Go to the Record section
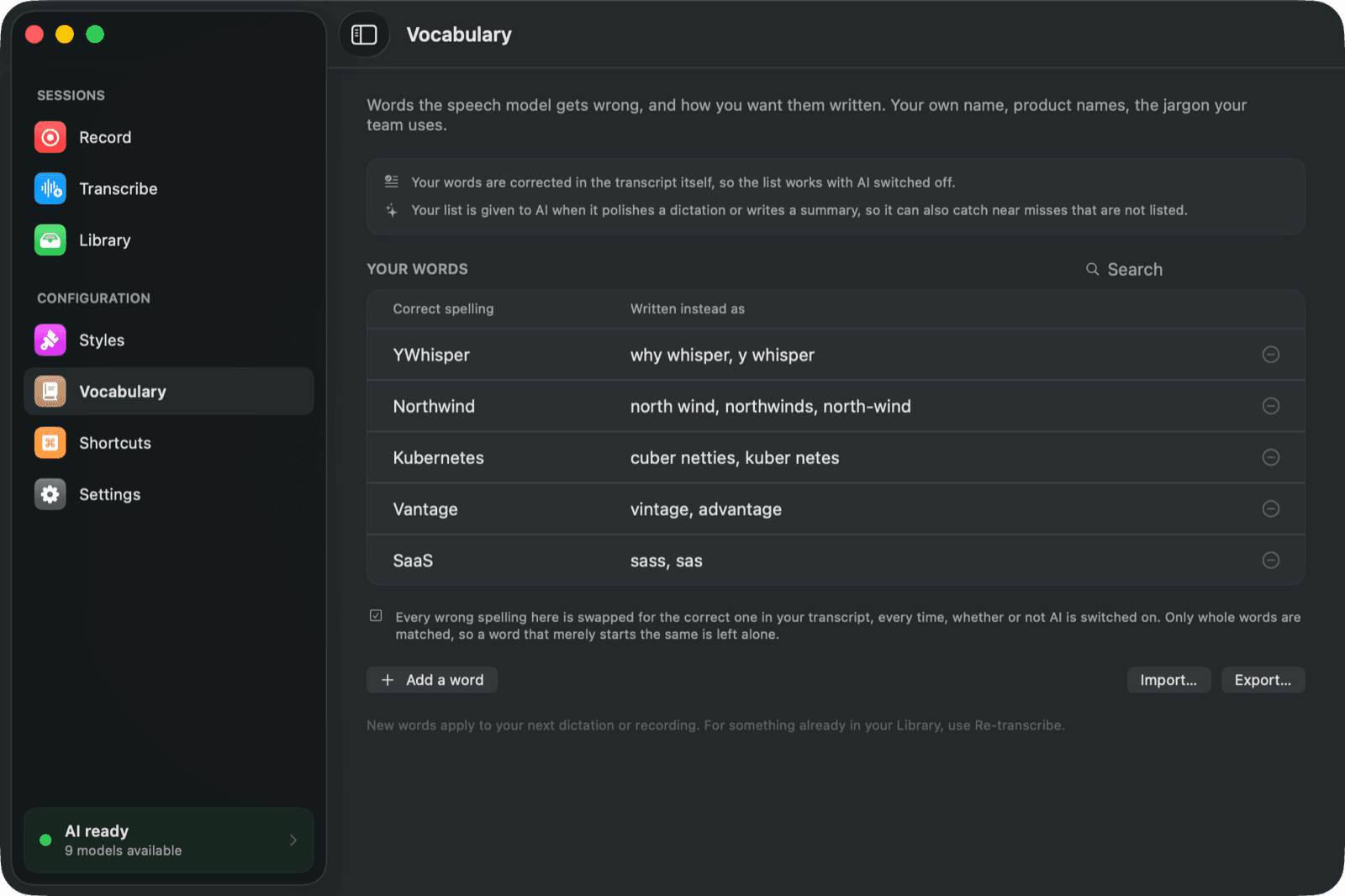Viewport: 1345px width, 896px height. 168,137
